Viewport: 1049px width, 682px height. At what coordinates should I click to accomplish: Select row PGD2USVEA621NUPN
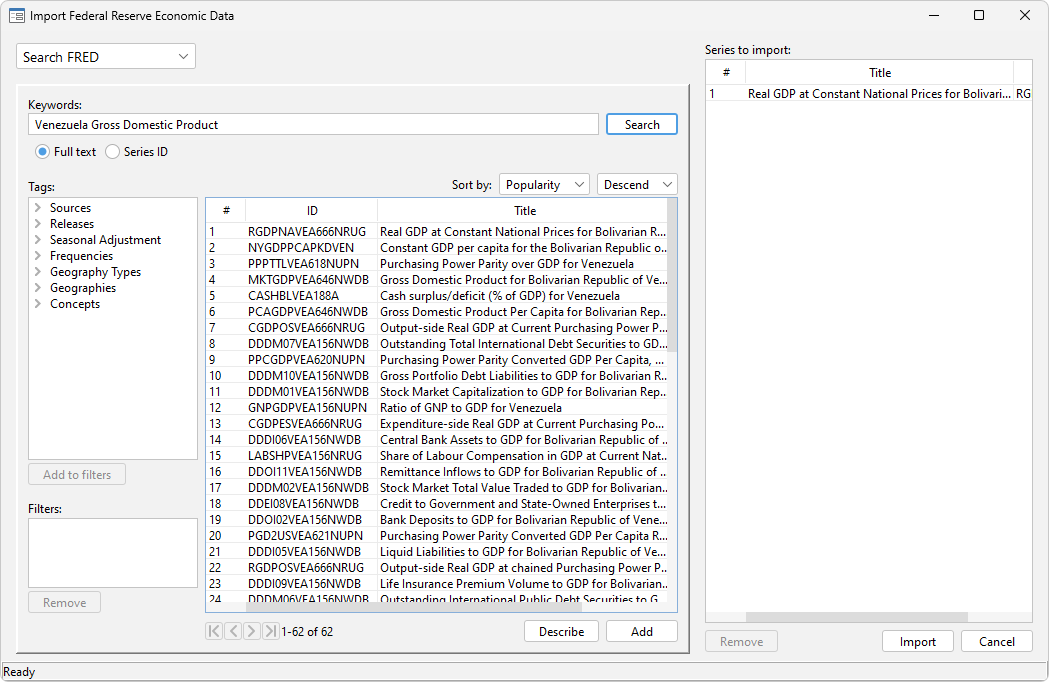coord(437,536)
